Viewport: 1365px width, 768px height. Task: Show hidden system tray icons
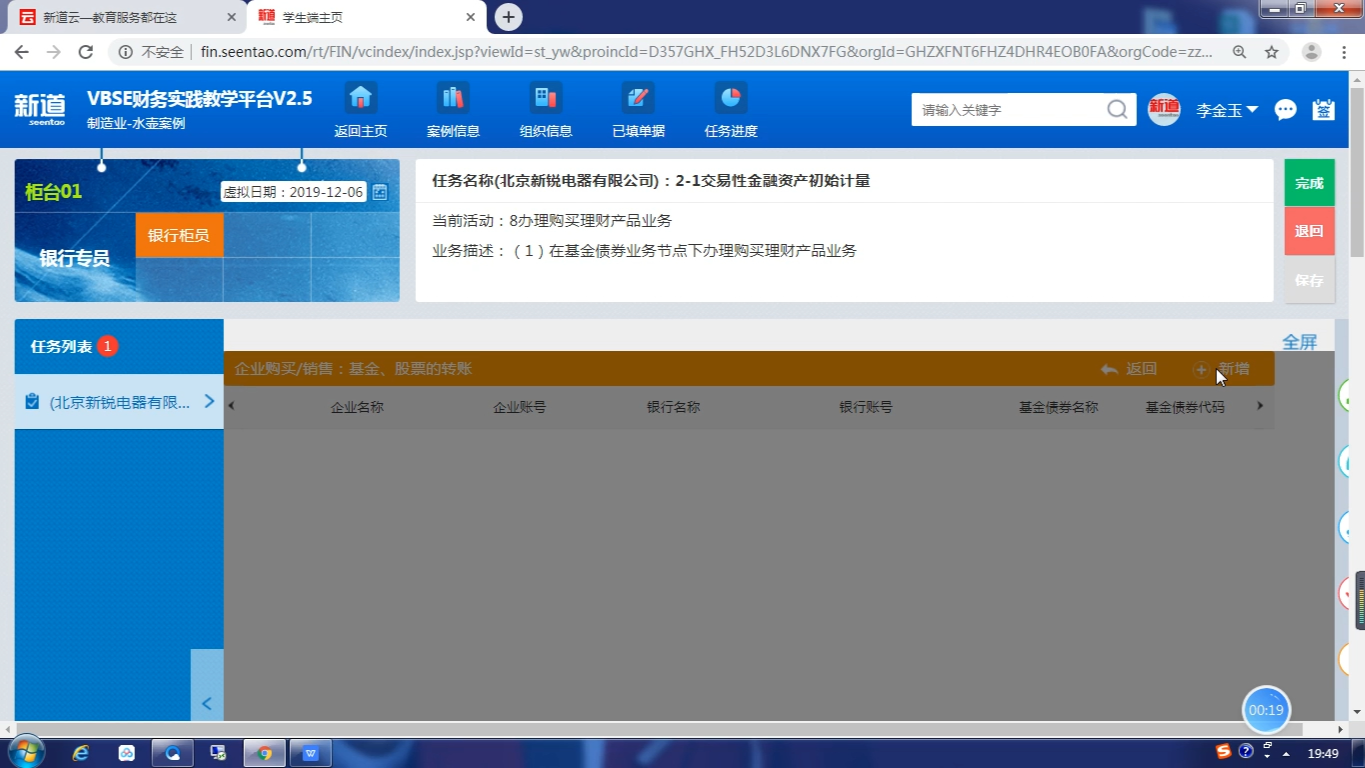pos(1287,753)
